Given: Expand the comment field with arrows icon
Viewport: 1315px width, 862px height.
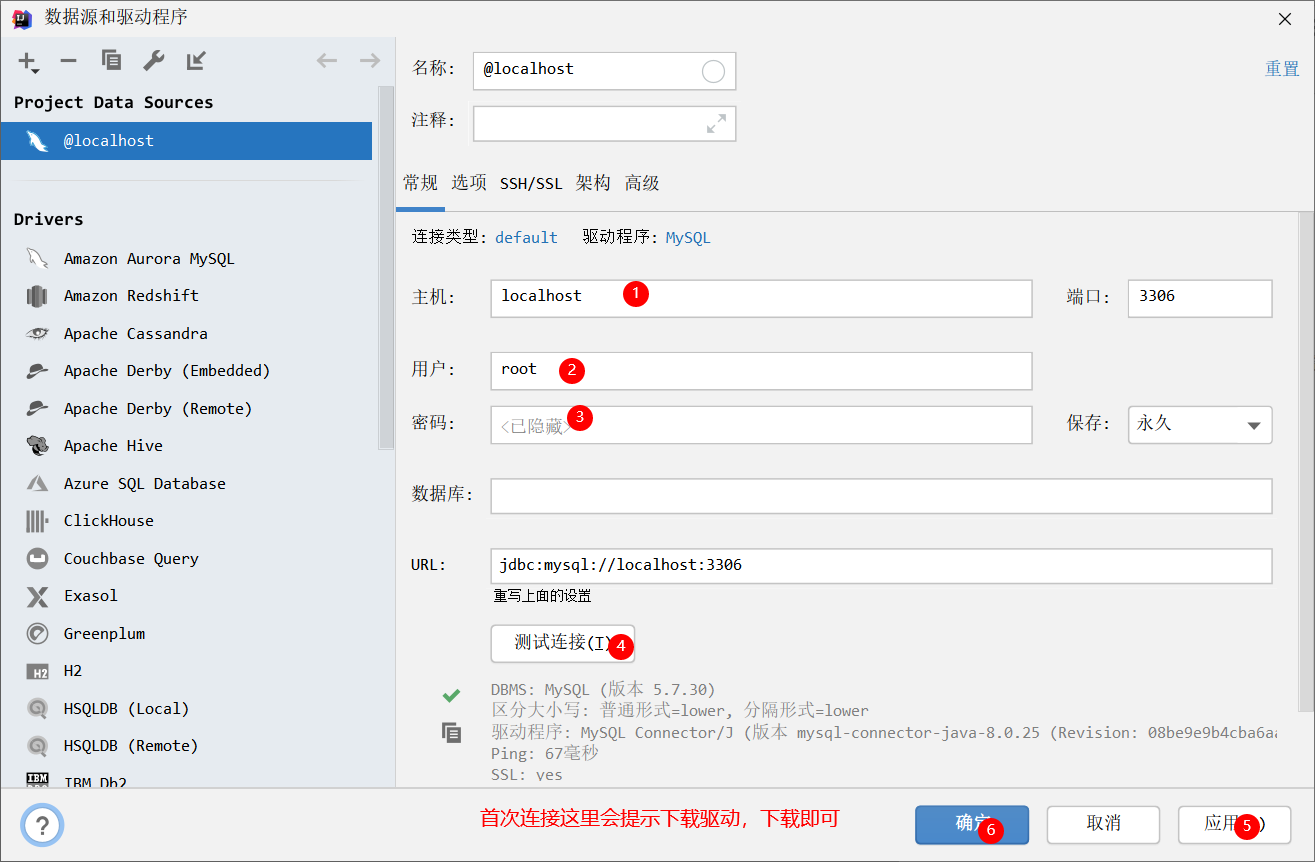Looking at the screenshot, I should 716,124.
